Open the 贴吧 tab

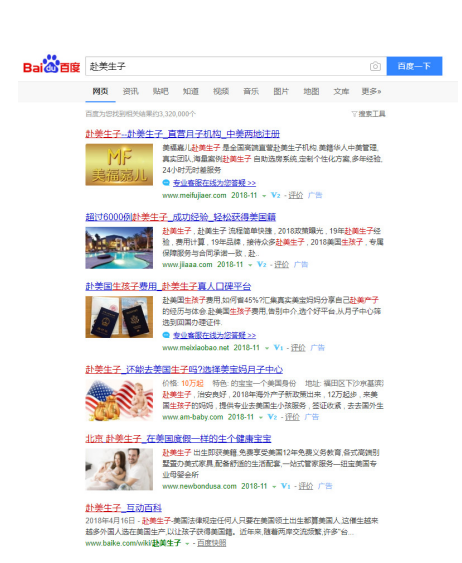(x=160, y=92)
